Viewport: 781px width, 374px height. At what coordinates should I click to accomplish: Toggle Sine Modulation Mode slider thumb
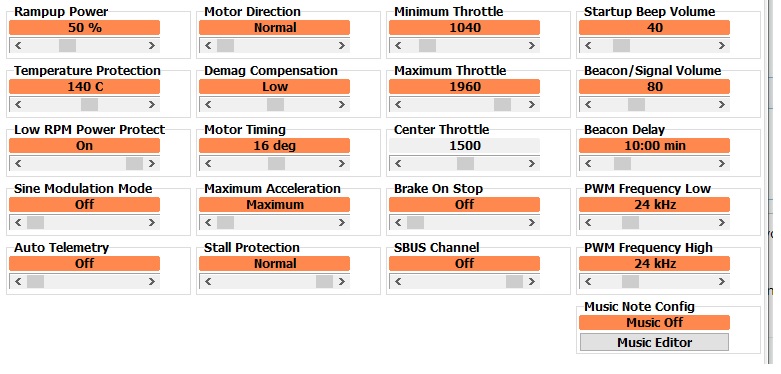pos(35,223)
